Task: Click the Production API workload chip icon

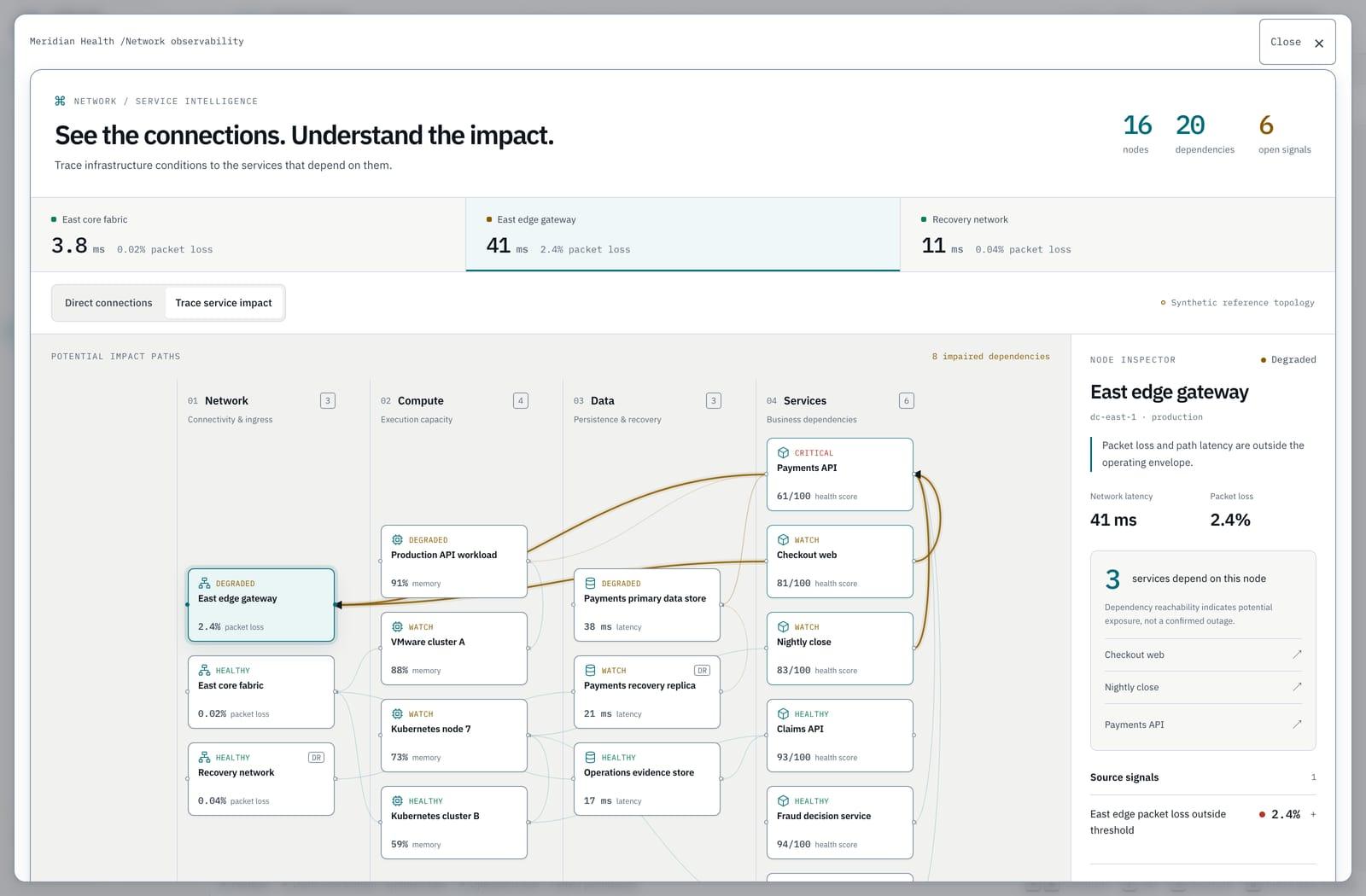Action: click(397, 540)
